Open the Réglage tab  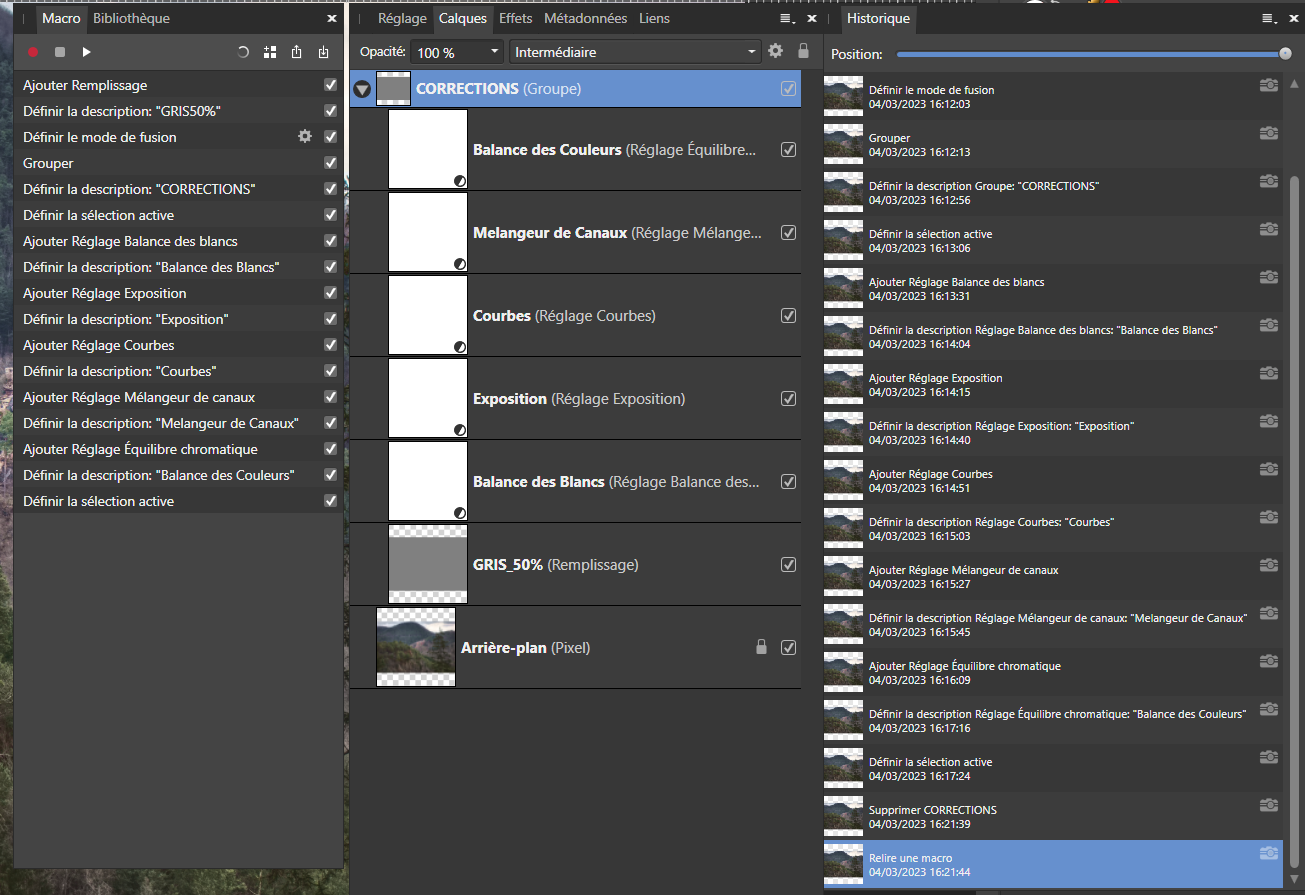coord(402,18)
